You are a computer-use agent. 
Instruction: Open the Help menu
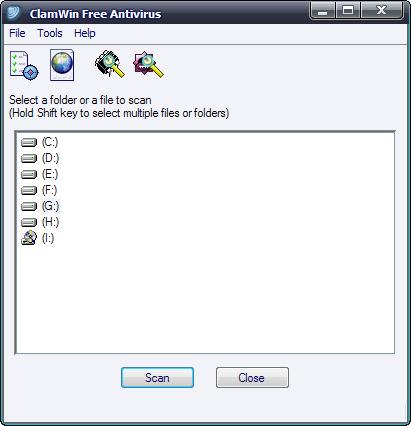(x=85, y=33)
